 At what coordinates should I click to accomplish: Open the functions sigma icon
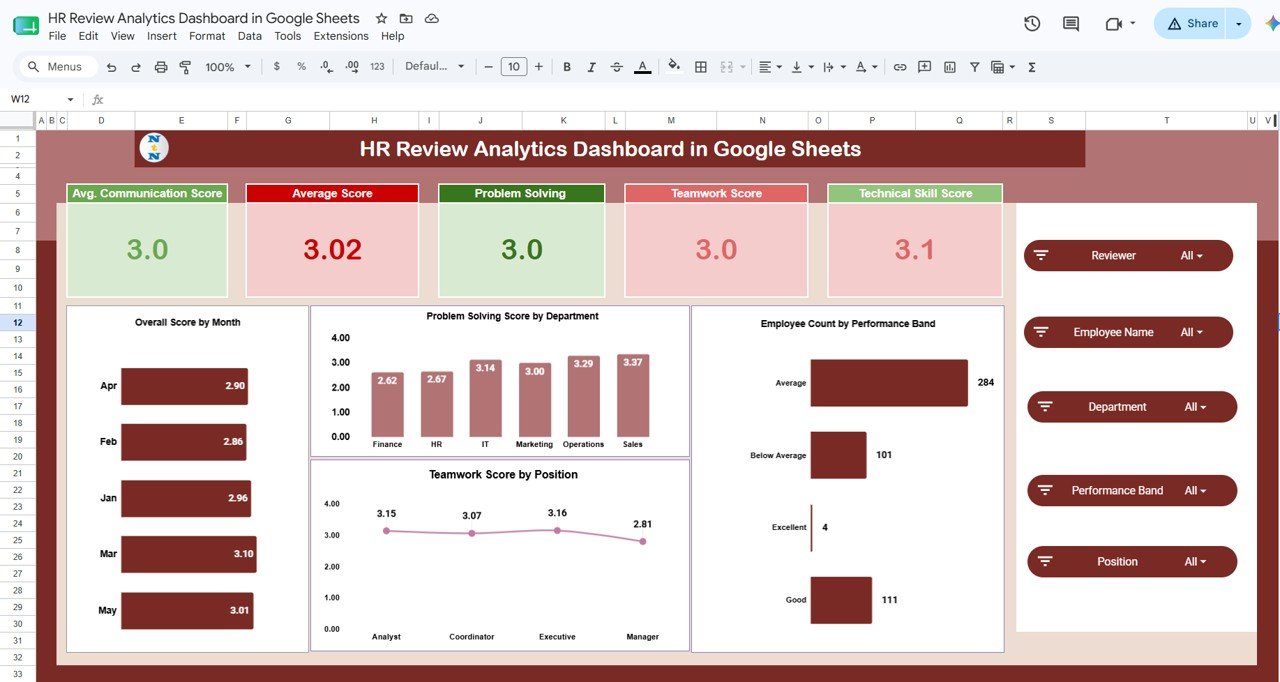(x=1032, y=67)
